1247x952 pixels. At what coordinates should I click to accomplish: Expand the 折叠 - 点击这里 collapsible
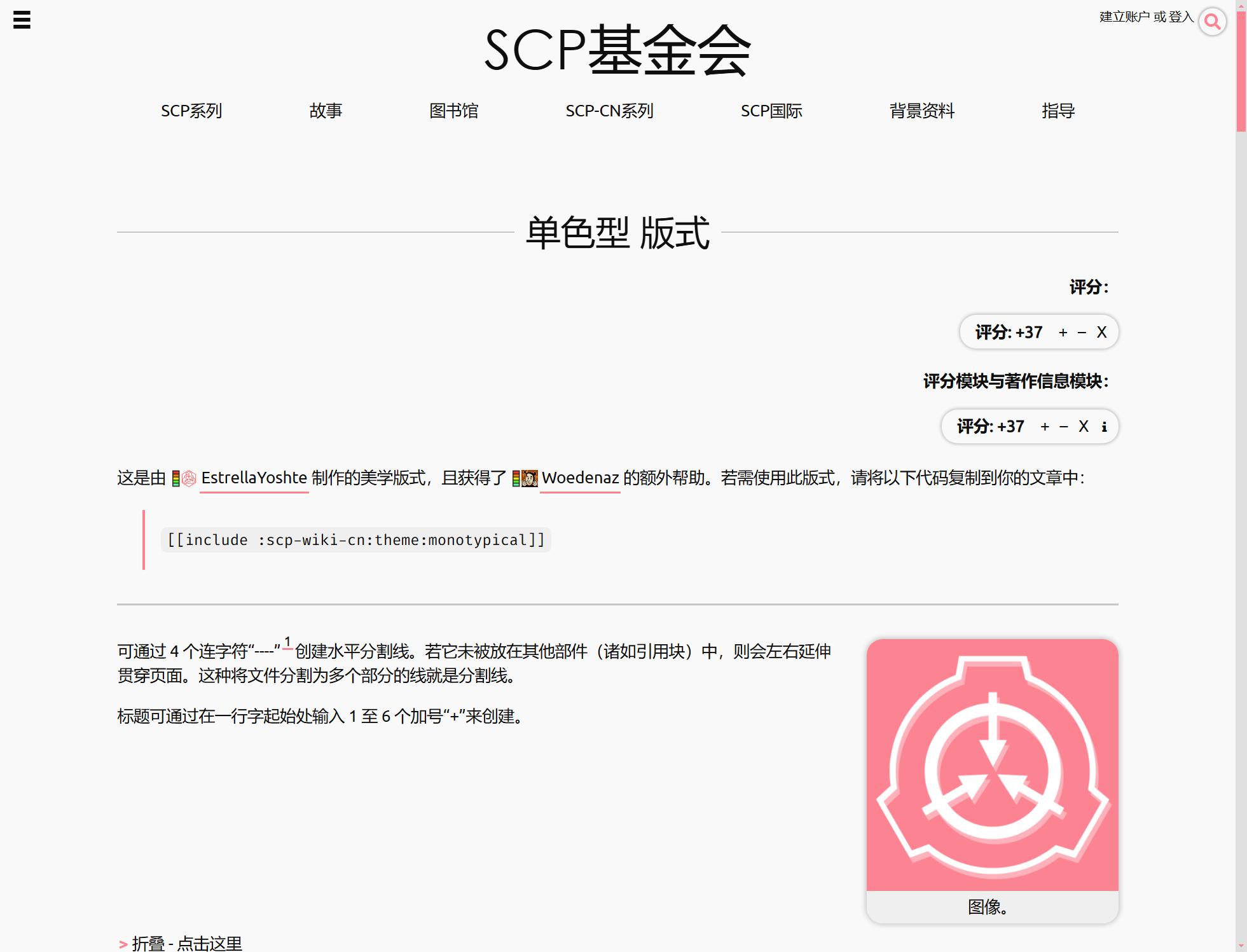coord(186,943)
